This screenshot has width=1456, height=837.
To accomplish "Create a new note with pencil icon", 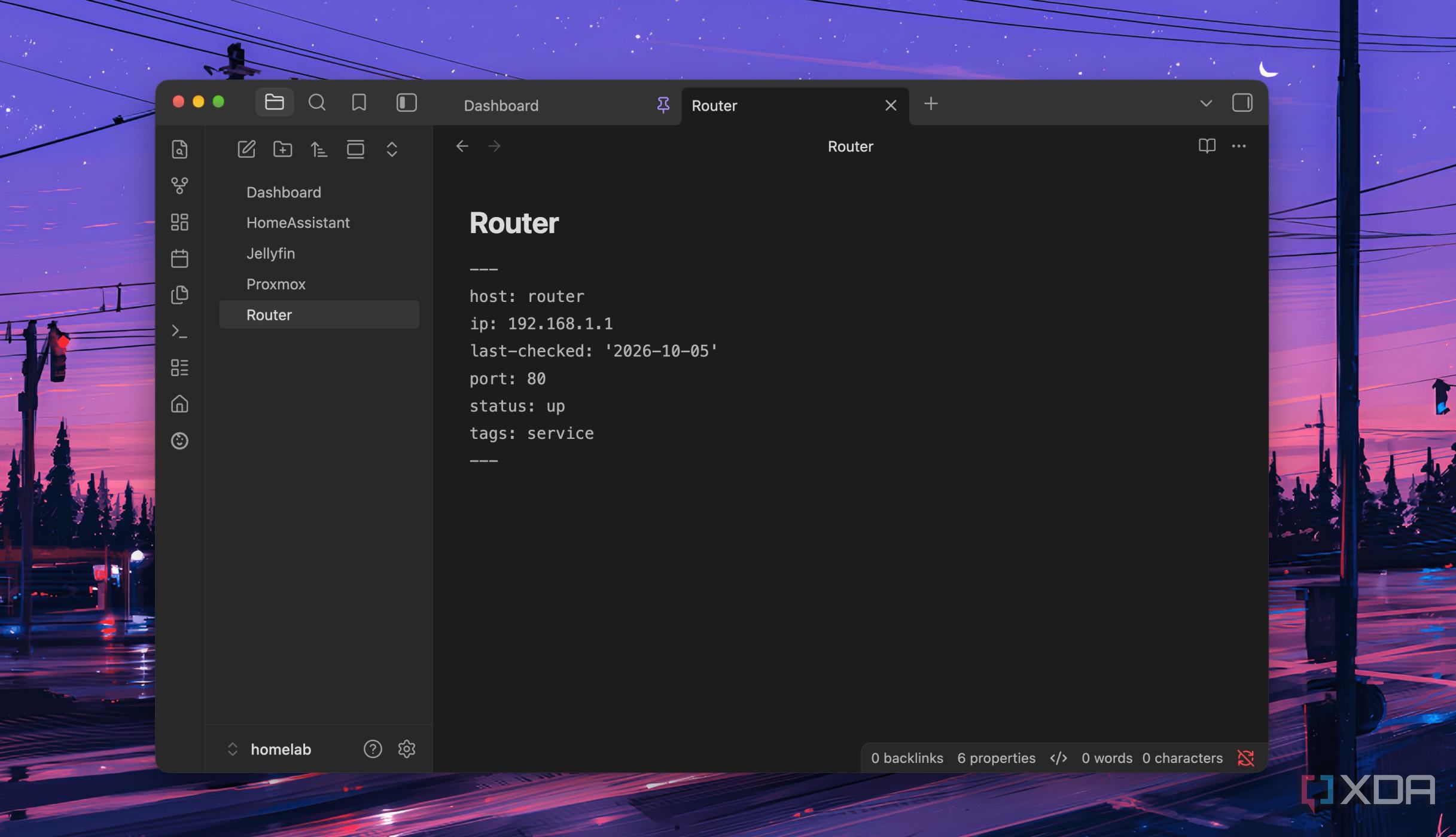I will (246, 149).
